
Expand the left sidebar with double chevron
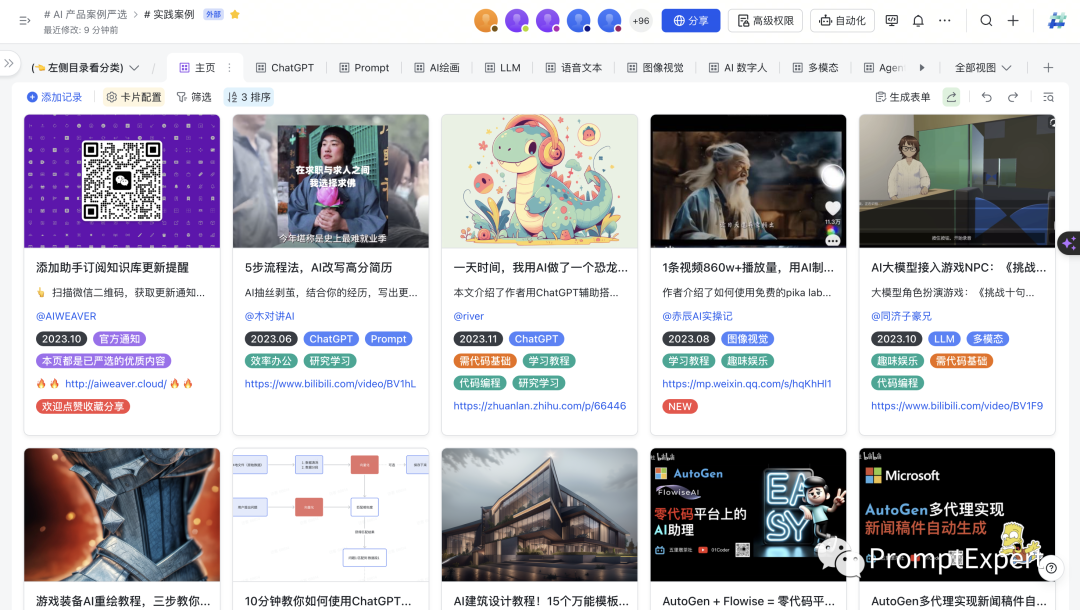pyautogui.click(x=9, y=63)
